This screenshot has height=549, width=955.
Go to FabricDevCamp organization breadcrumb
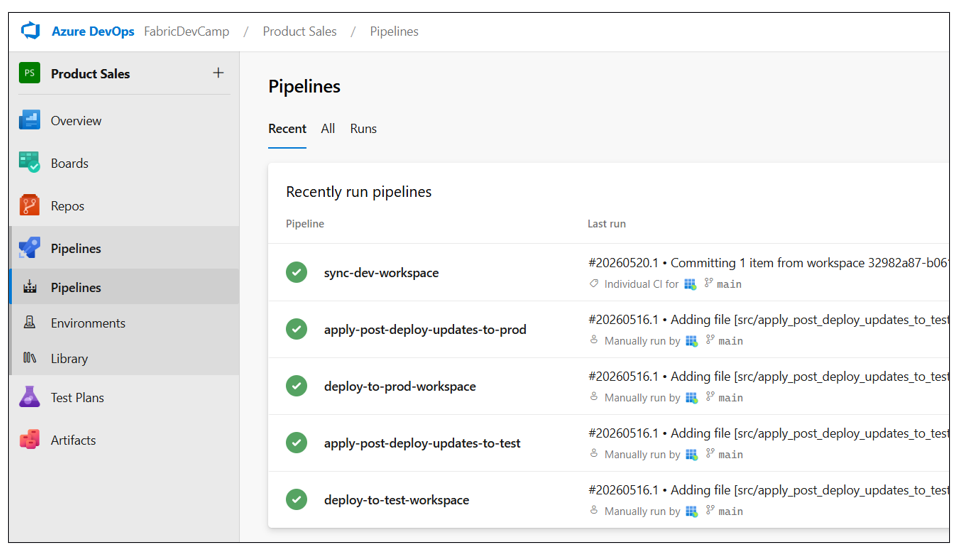pos(186,31)
